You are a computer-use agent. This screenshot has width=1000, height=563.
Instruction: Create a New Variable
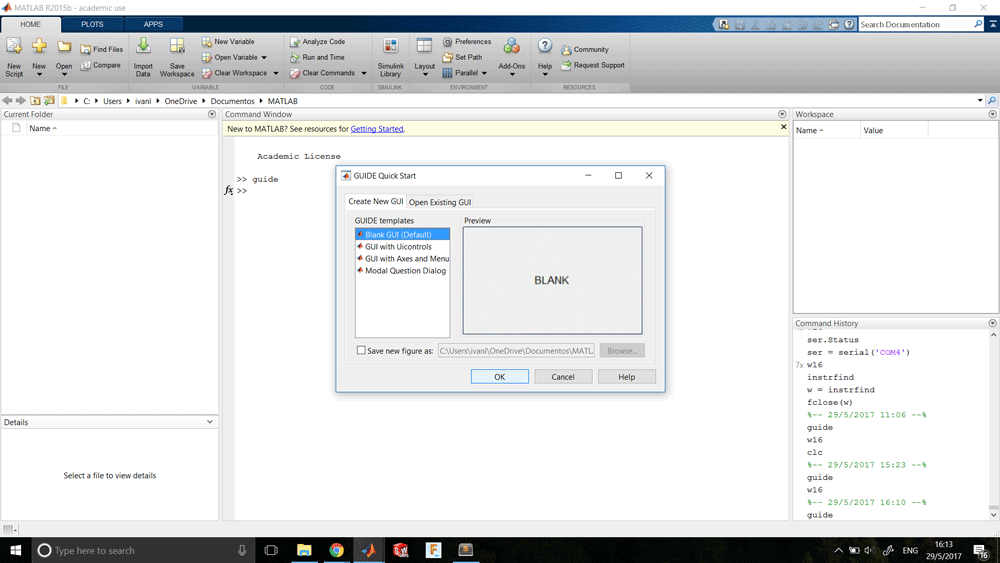coord(228,41)
